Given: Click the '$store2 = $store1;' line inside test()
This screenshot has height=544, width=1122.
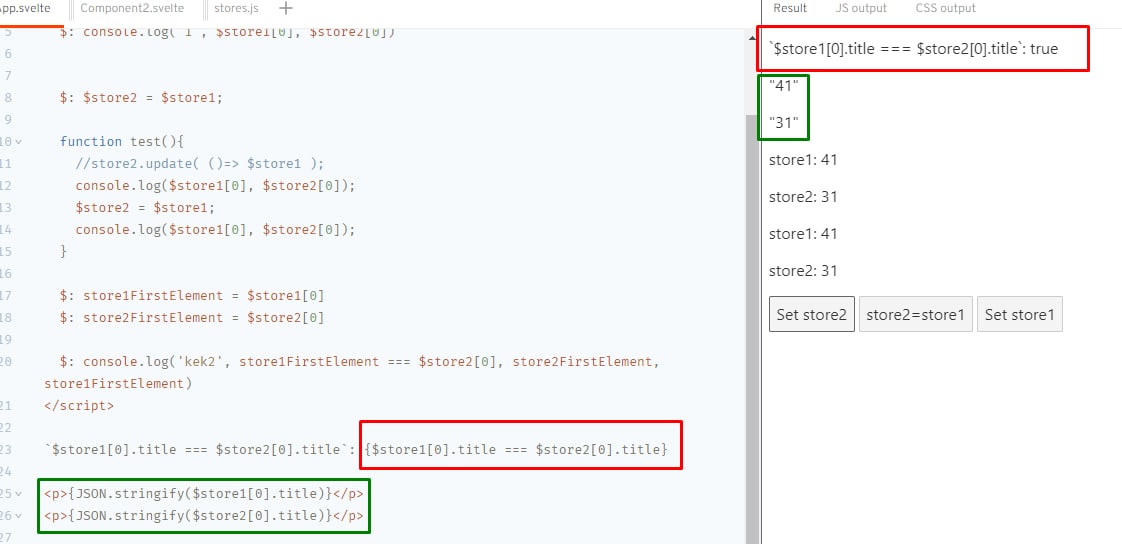Looking at the screenshot, I should coord(145,208).
